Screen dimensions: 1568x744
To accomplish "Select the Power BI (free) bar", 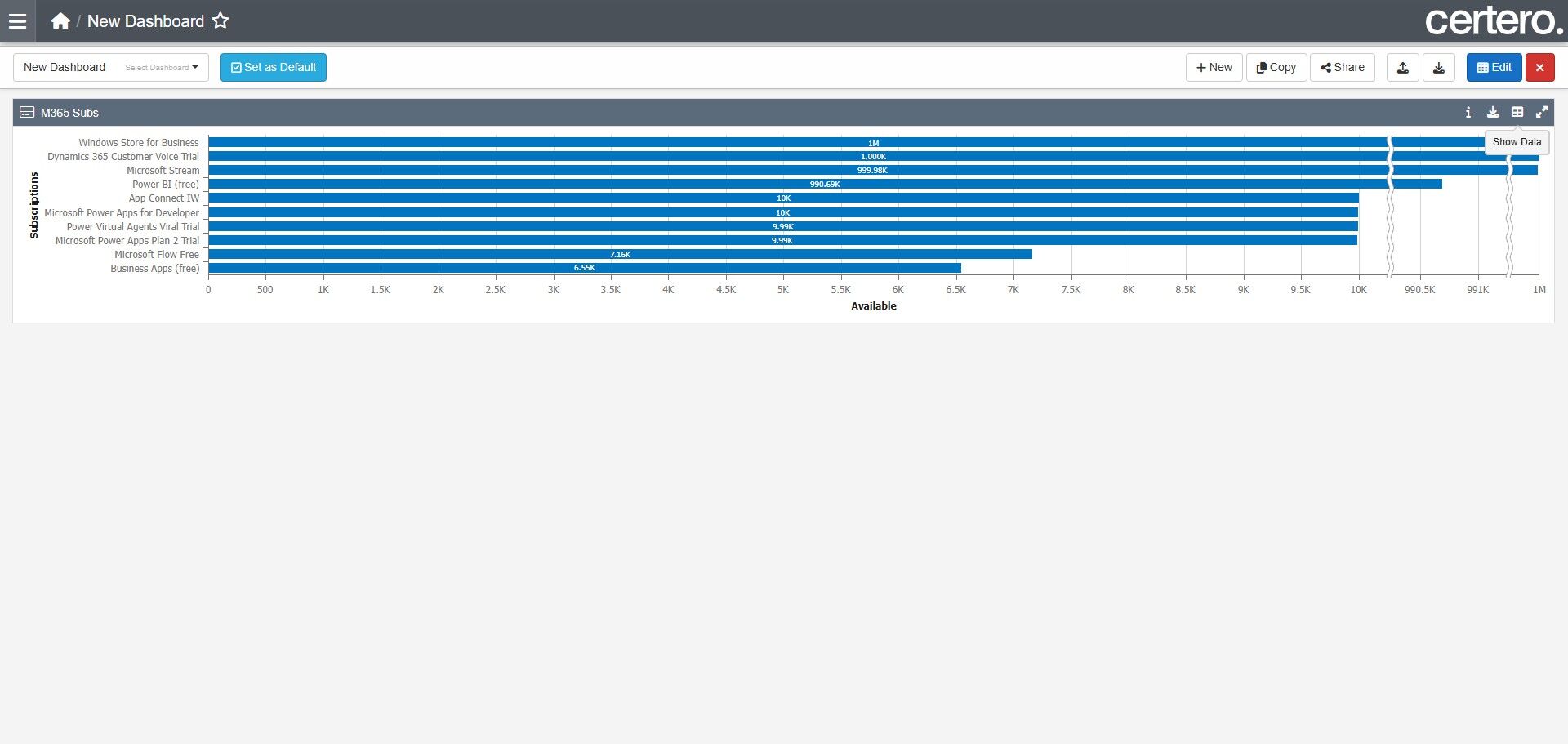I will click(826, 184).
